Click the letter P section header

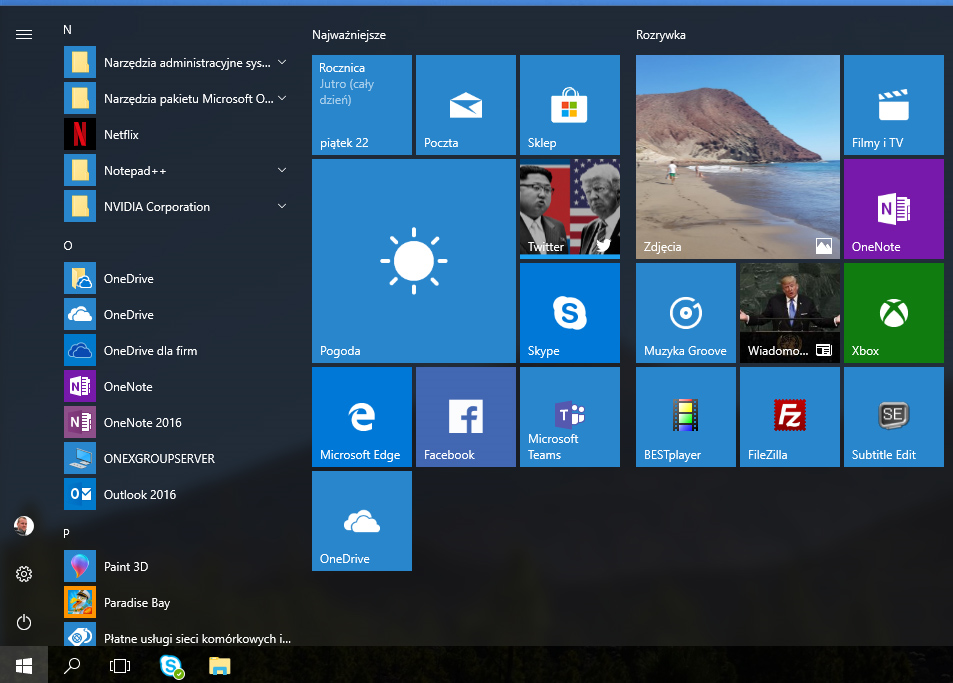tap(66, 534)
